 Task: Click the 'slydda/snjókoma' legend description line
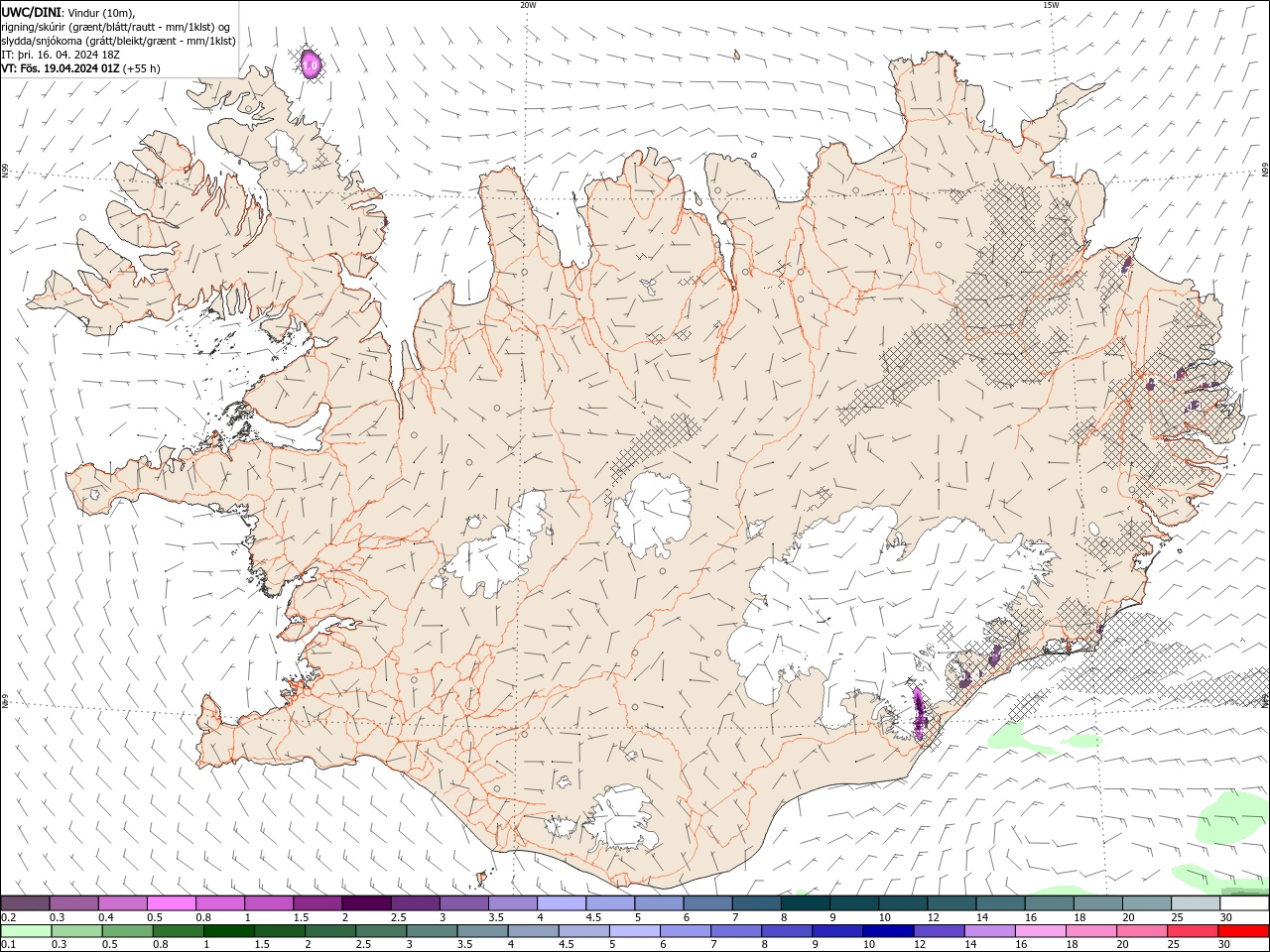click(119, 41)
